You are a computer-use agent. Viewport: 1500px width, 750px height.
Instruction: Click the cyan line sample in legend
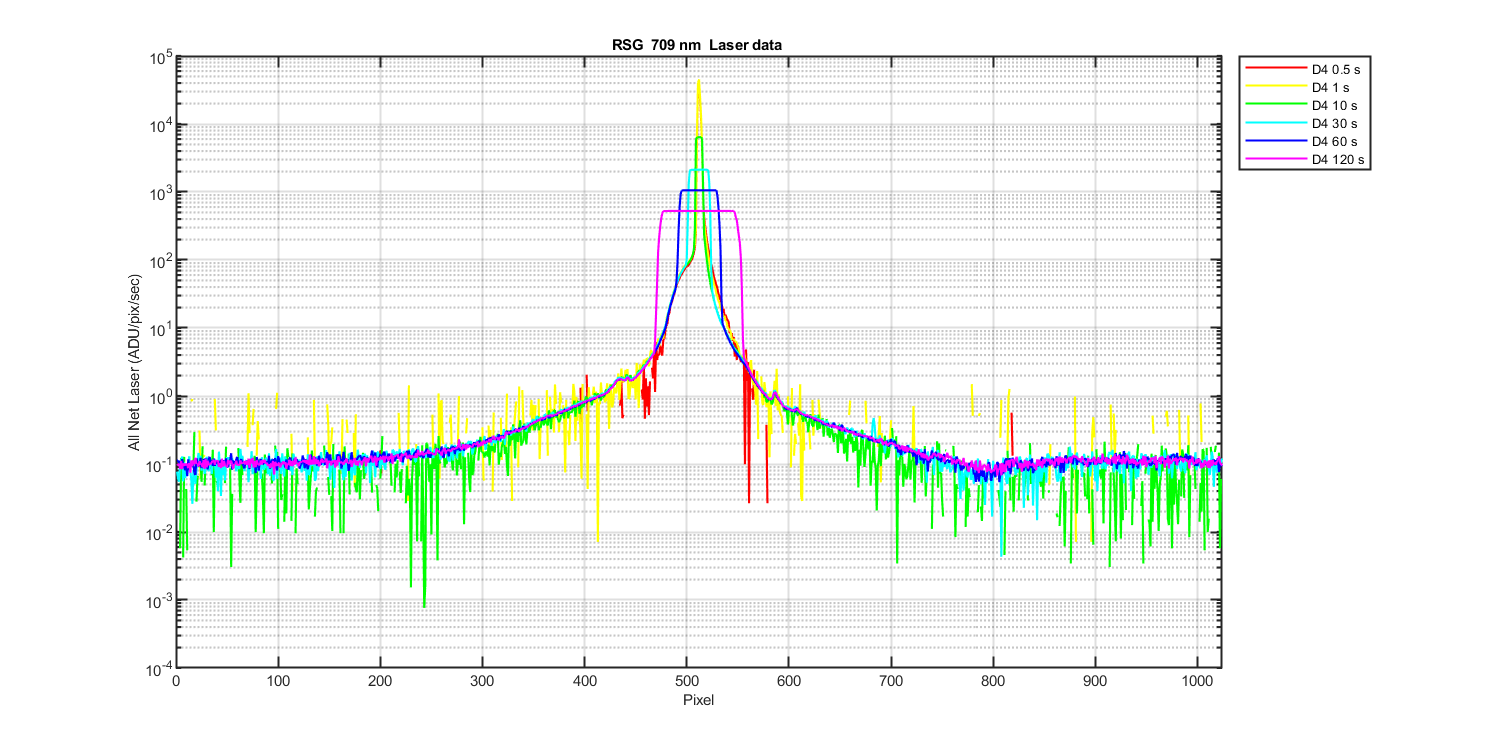[1276, 124]
